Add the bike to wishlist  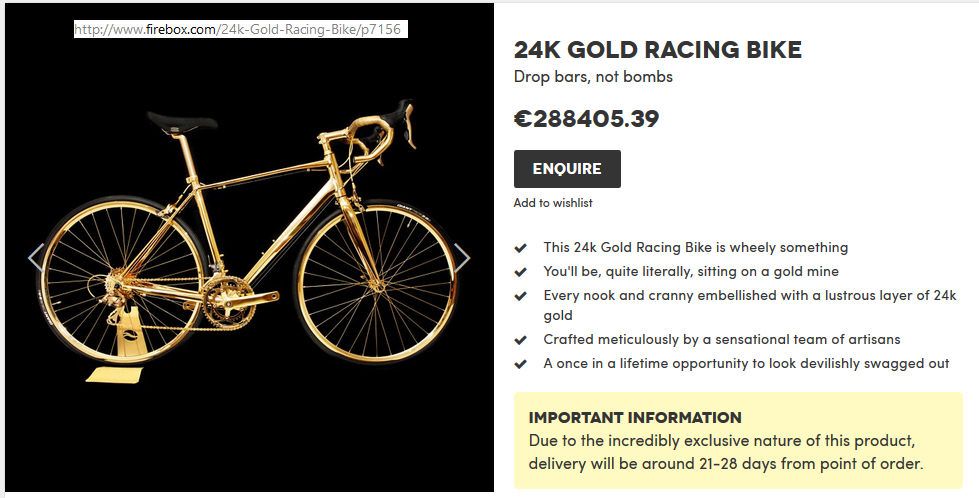point(553,203)
